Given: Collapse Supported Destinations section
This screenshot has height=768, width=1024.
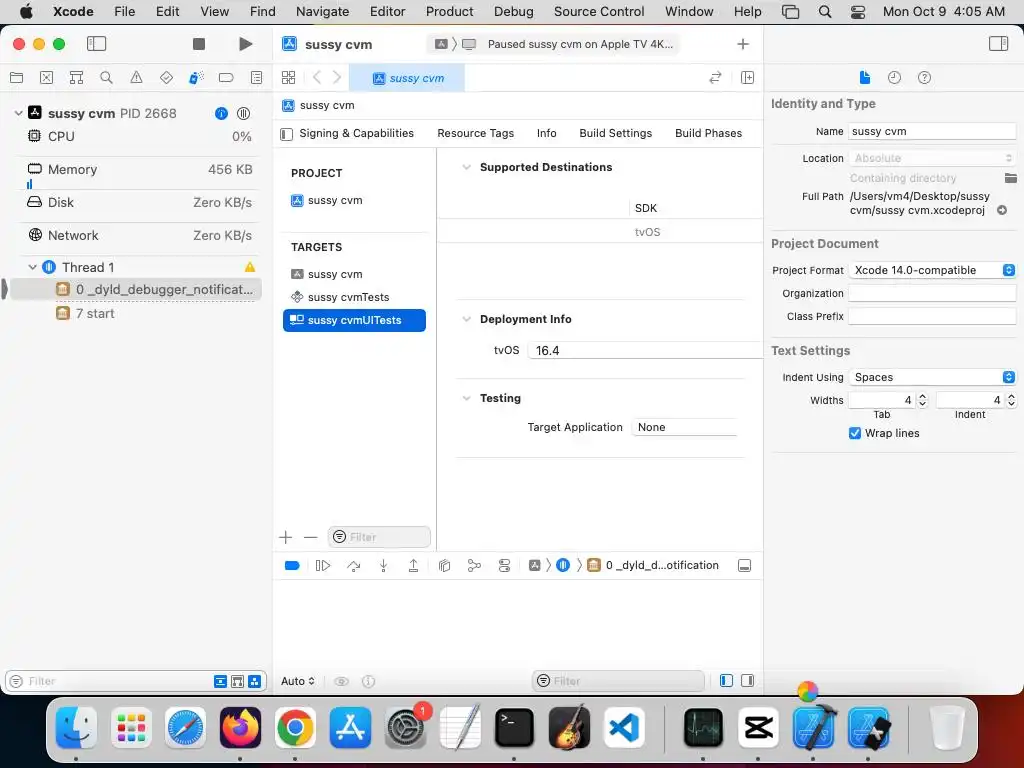Looking at the screenshot, I should point(466,167).
